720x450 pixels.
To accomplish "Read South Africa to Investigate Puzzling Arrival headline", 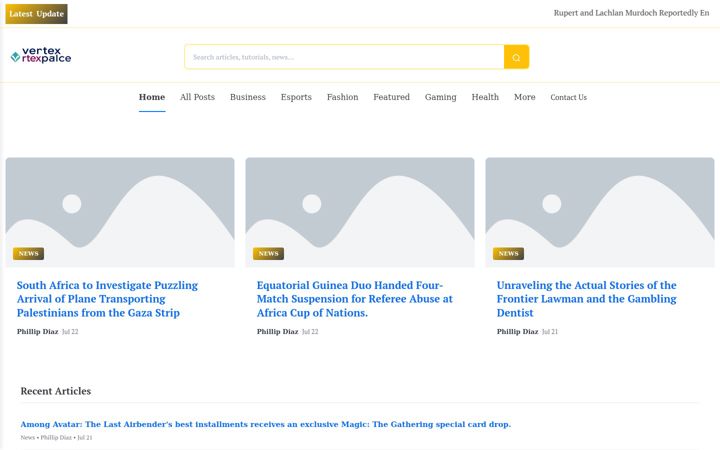I will pos(107,299).
